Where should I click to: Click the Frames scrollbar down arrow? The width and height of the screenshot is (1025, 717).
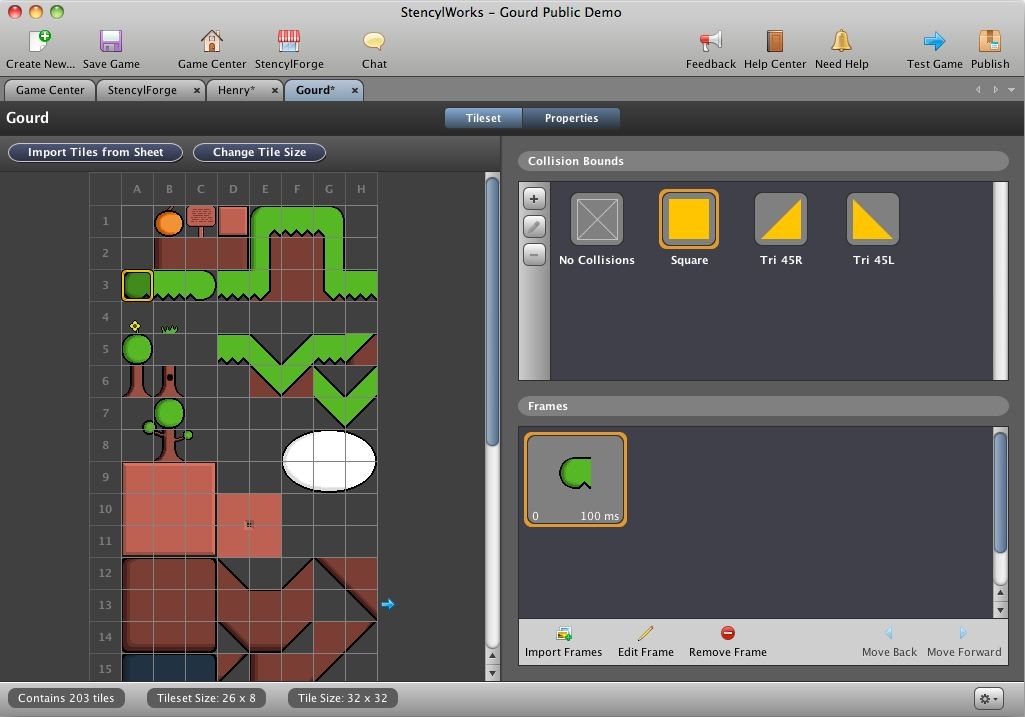(x=1000, y=611)
